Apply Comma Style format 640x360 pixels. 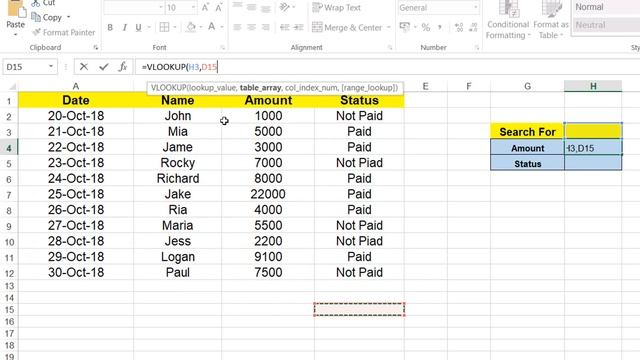(440, 27)
